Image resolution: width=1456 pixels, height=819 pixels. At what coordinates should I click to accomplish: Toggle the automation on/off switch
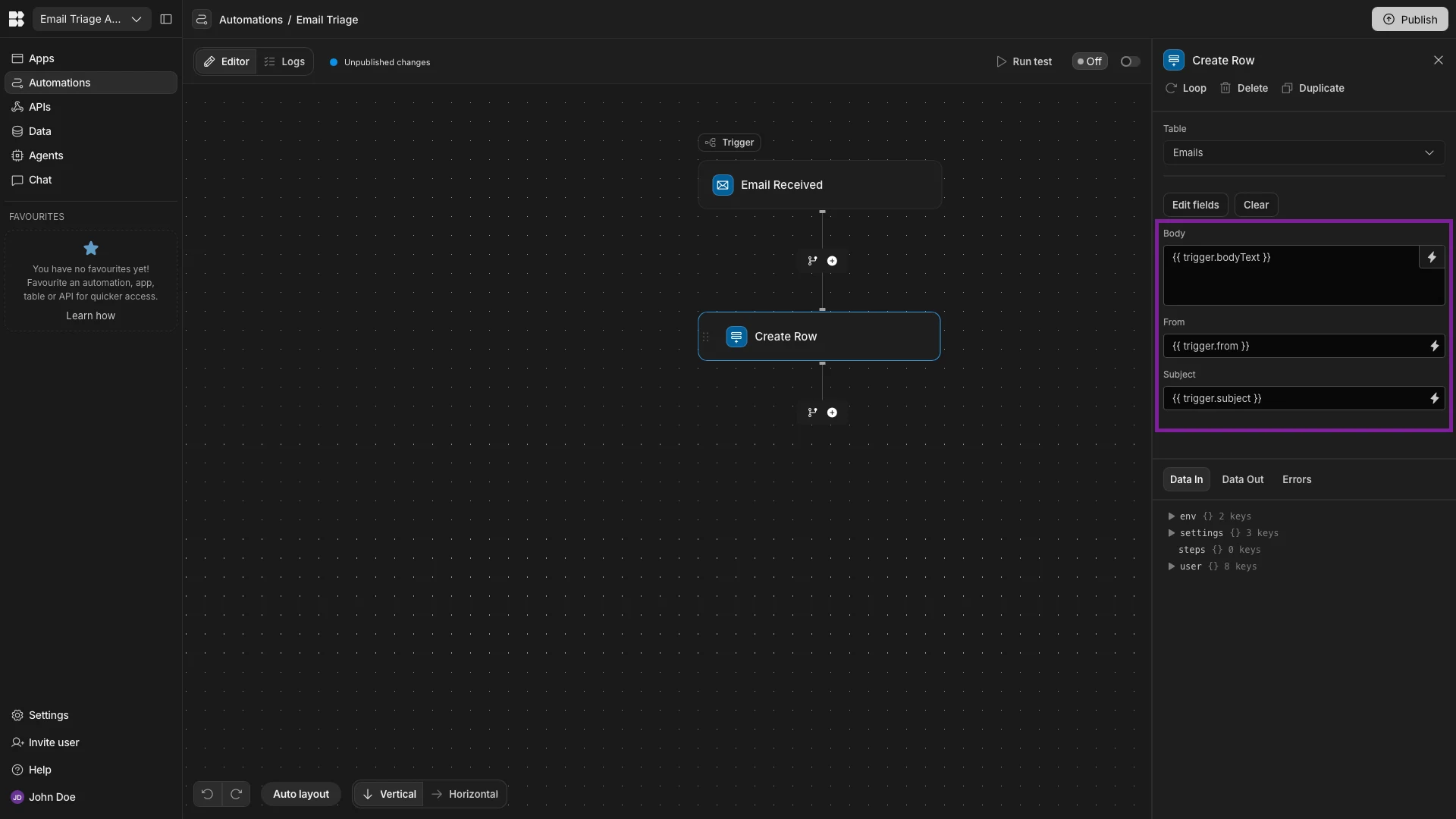coord(1129,61)
